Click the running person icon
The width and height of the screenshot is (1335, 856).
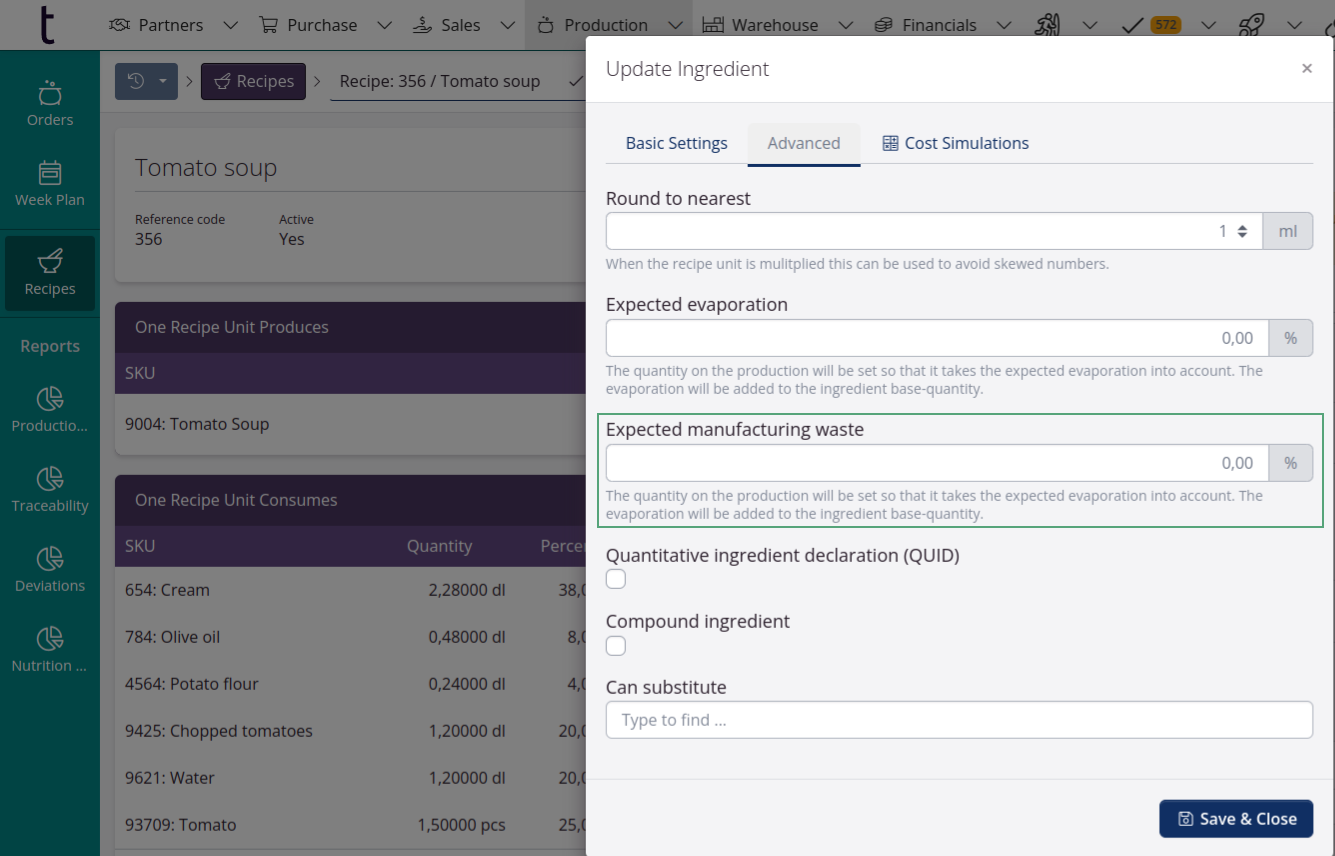[x=1047, y=25]
